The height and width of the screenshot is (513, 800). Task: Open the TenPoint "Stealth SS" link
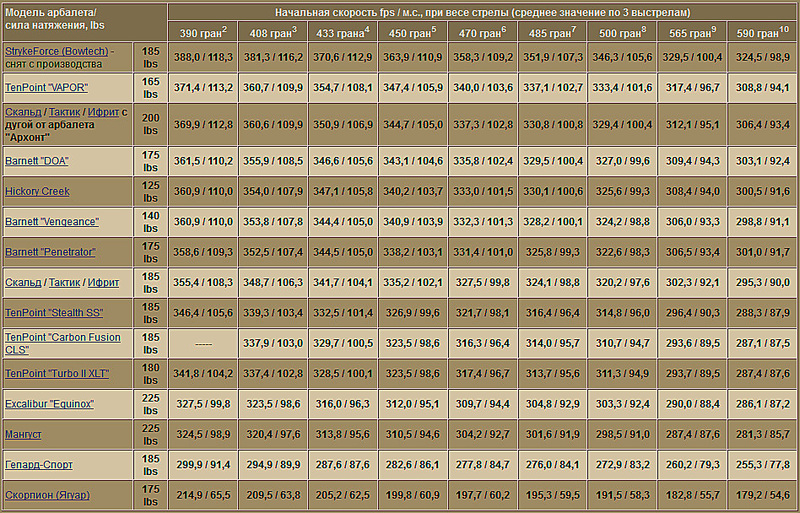54,313
